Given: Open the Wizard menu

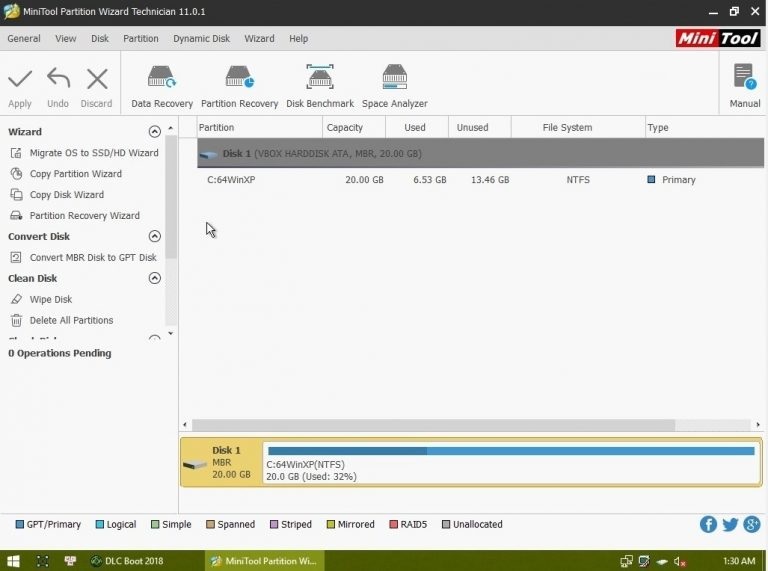Looking at the screenshot, I should point(259,39).
